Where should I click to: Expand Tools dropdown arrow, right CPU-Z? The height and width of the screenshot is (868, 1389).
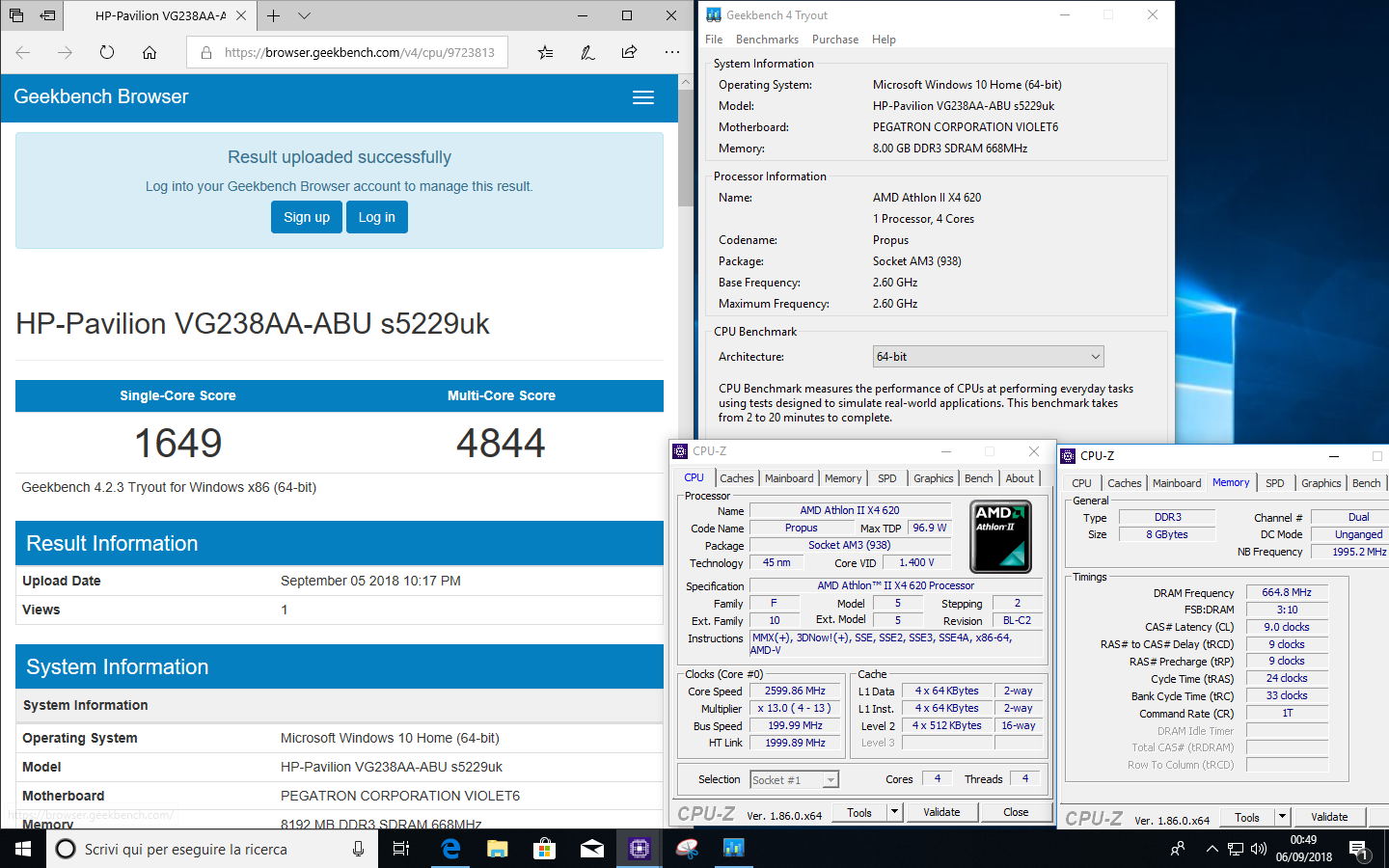click(1283, 818)
